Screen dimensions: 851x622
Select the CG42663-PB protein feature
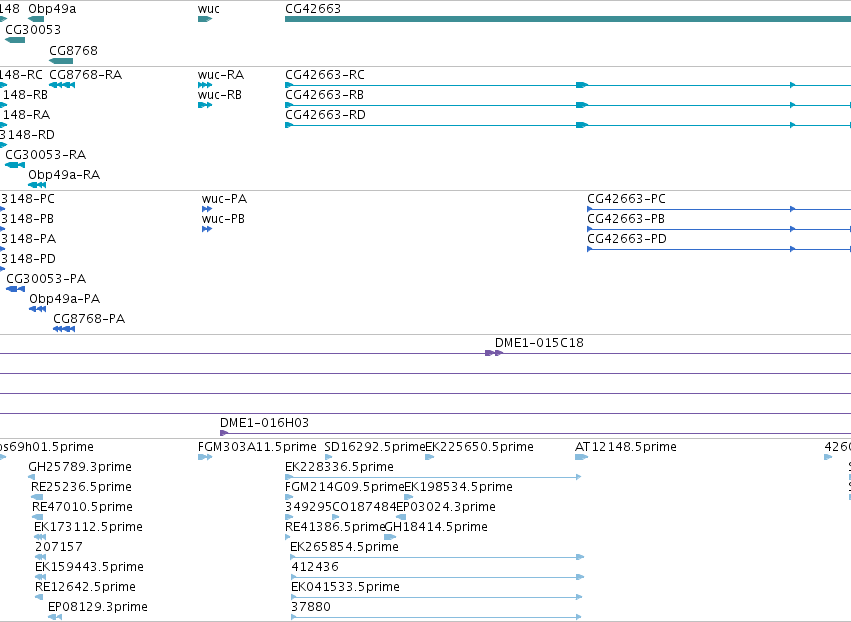[719, 229]
